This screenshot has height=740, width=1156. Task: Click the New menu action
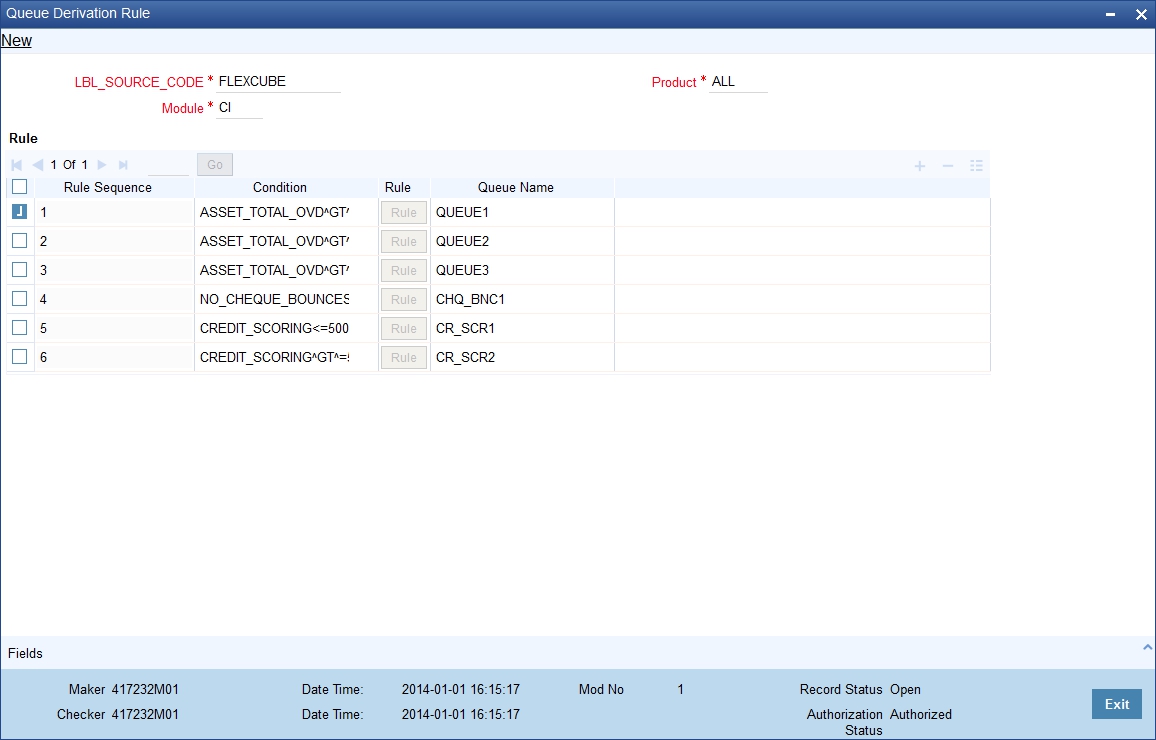click(16, 41)
